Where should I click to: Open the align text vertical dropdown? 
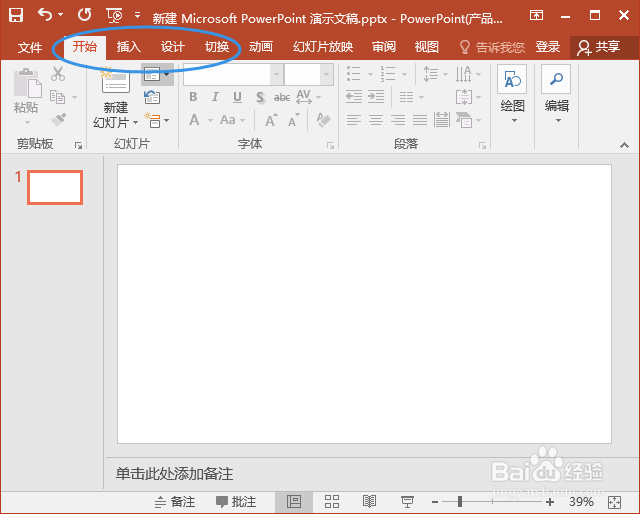click(x=468, y=97)
